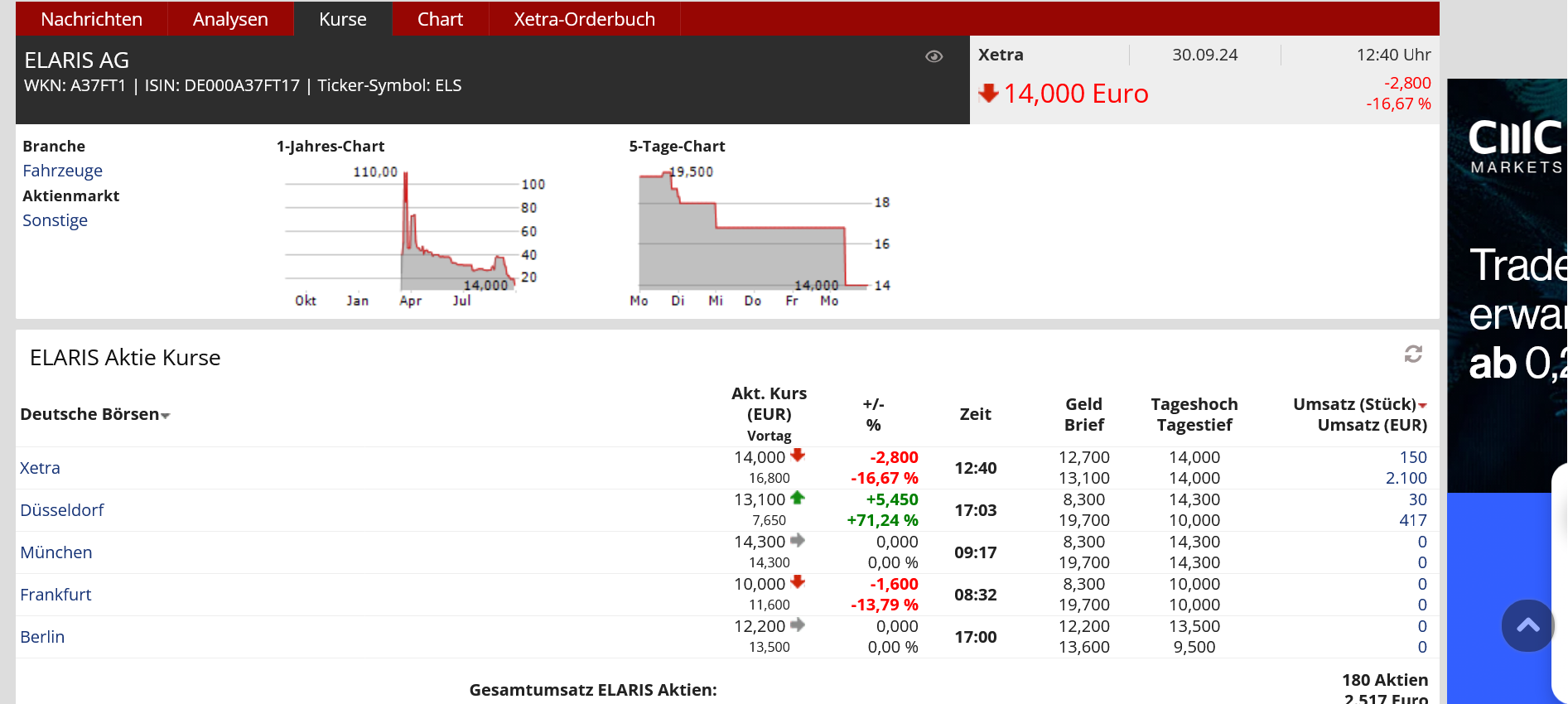The image size is (1568, 704).
Task: Click the red down arrow beside 14,000 Euro
Action: point(988,93)
